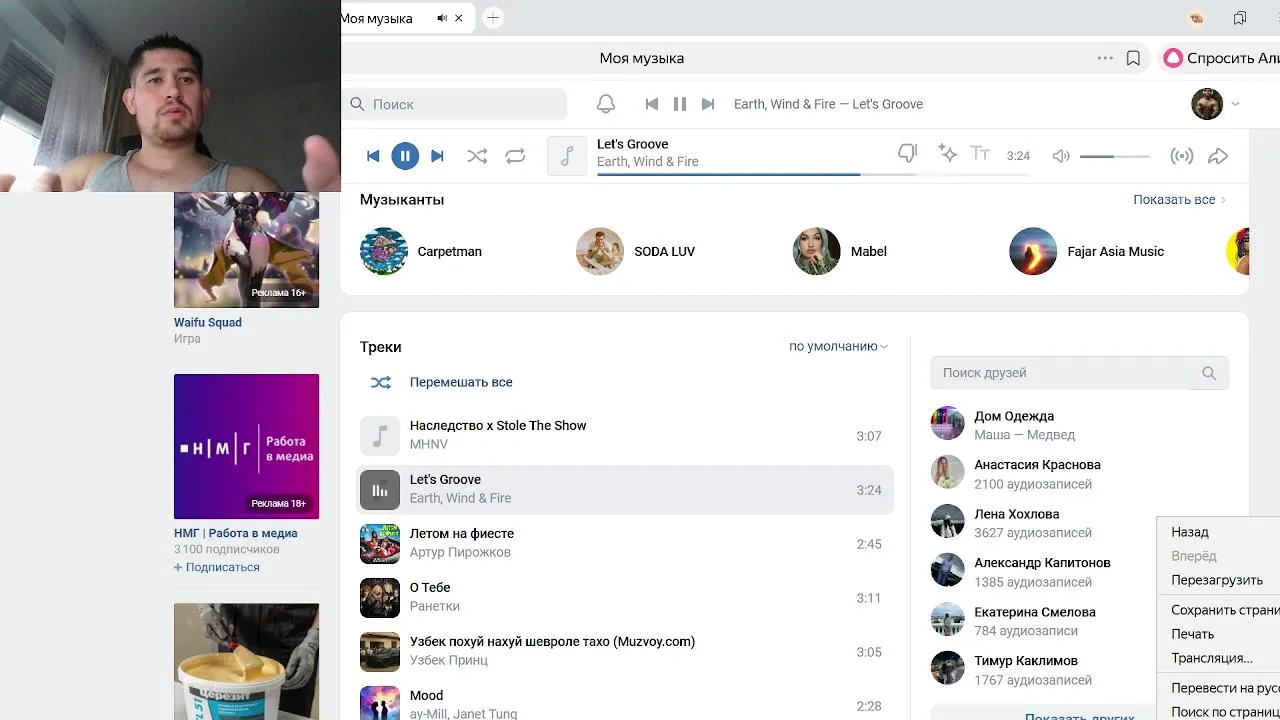The image size is (1280, 720).
Task: Click next track button in player bar
Action: [x=437, y=156]
